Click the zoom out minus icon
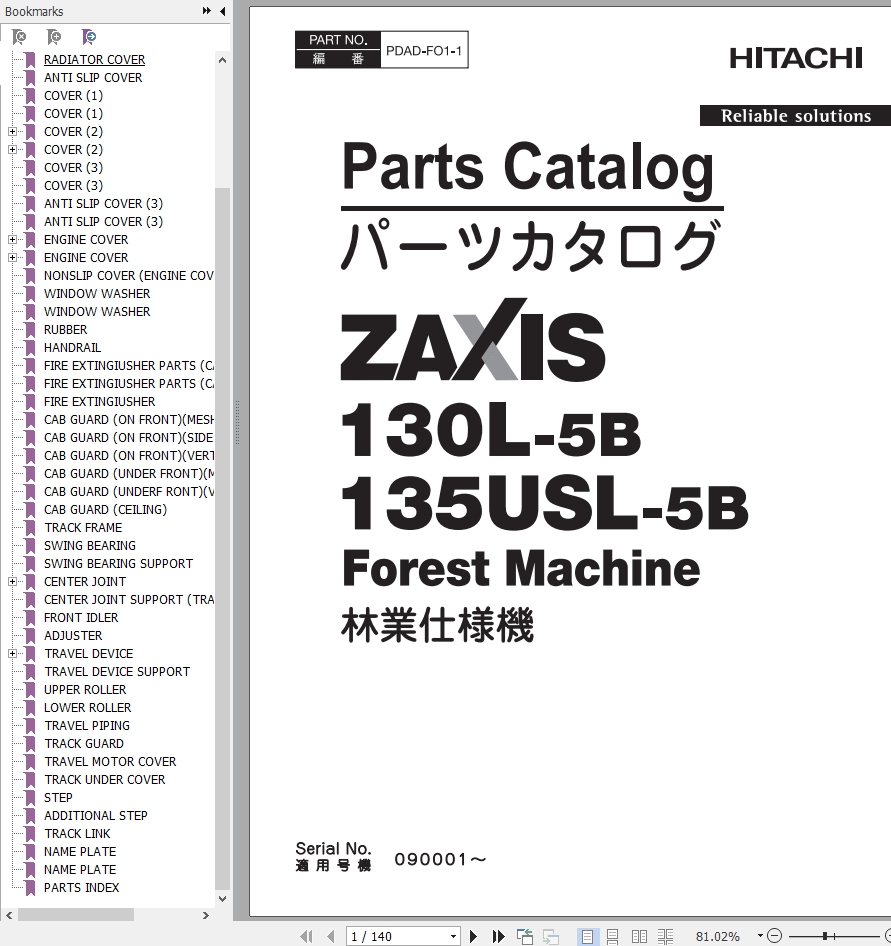The width and height of the screenshot is (891, 946). 775,936
